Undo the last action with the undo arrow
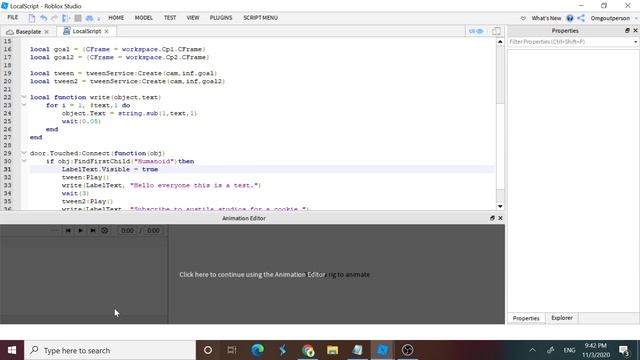The width and height of the screenshot is (640, 360). pyautogui.click(x=43, y=18)
